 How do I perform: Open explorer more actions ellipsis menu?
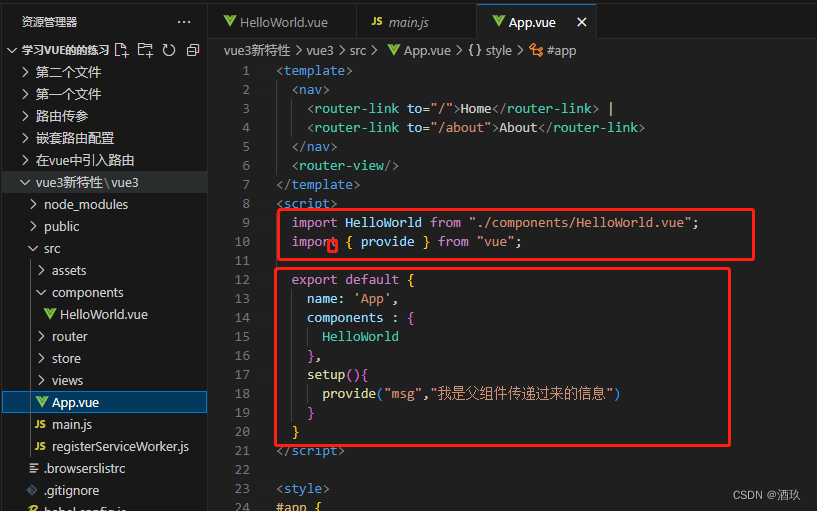(x=183, y=22)
